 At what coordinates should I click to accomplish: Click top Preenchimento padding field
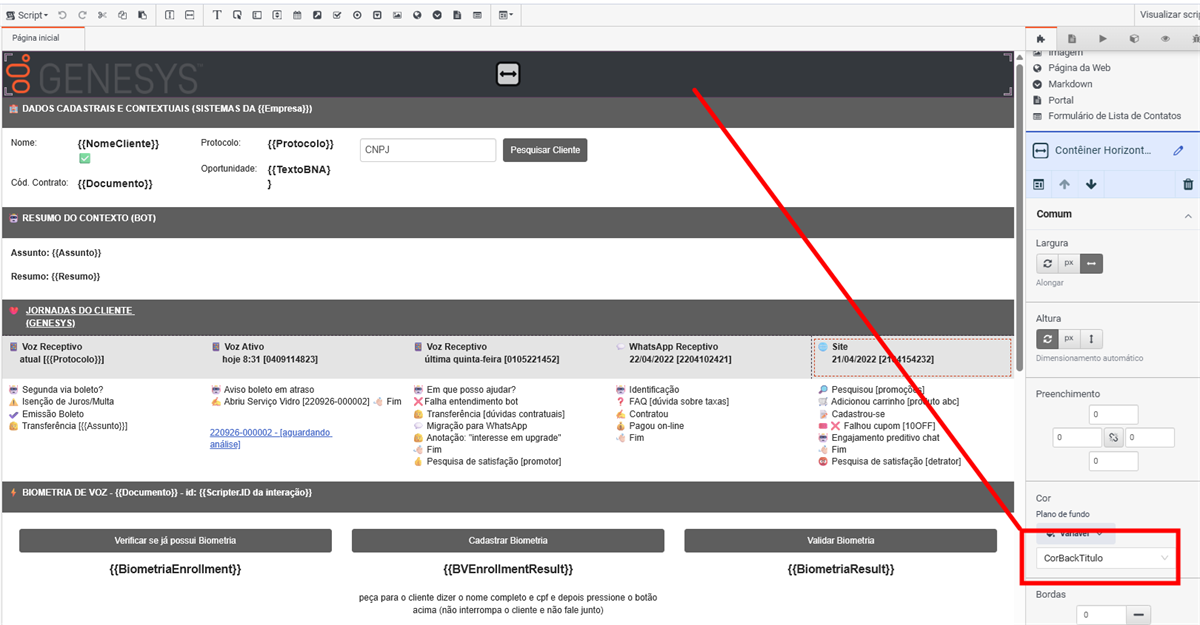(x=1113, y=414)
